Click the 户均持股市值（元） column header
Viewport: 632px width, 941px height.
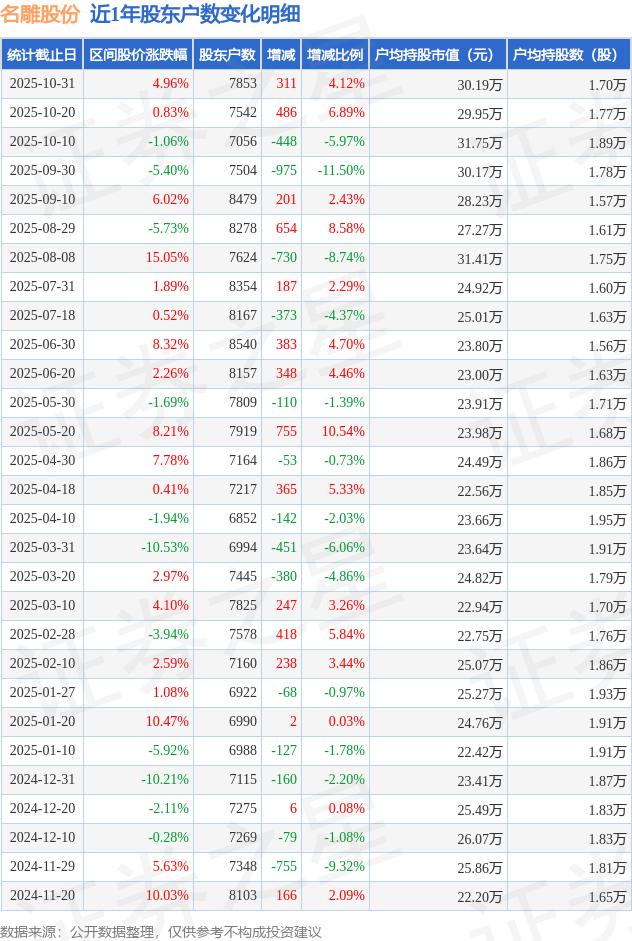click(x=437, y=55)
